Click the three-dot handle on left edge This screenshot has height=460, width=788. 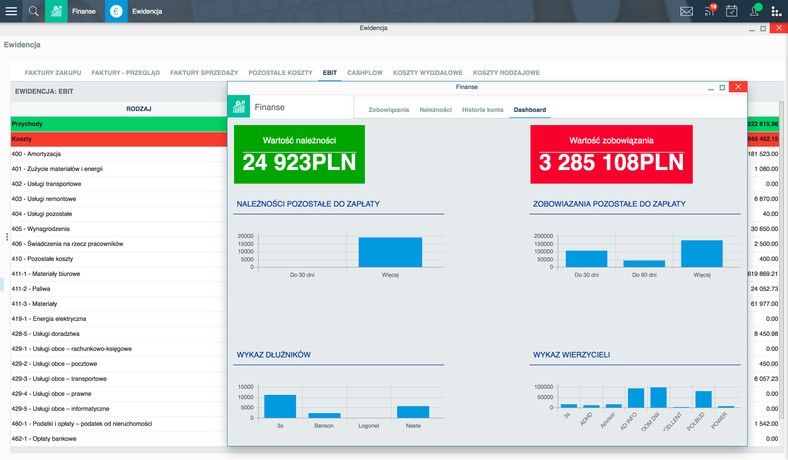pos(7,236)
